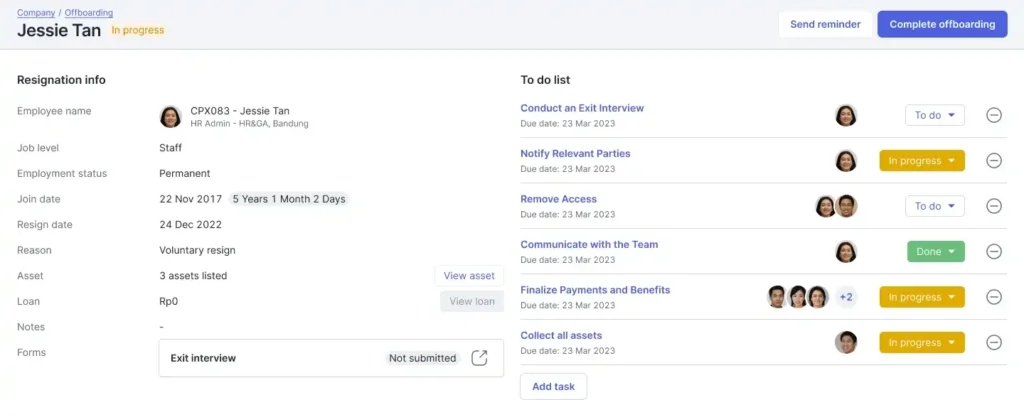The width and height of the screenshot is (1024, 417).
Task: Open status dropdown for Collect all assets
Action: click(921, 343)
